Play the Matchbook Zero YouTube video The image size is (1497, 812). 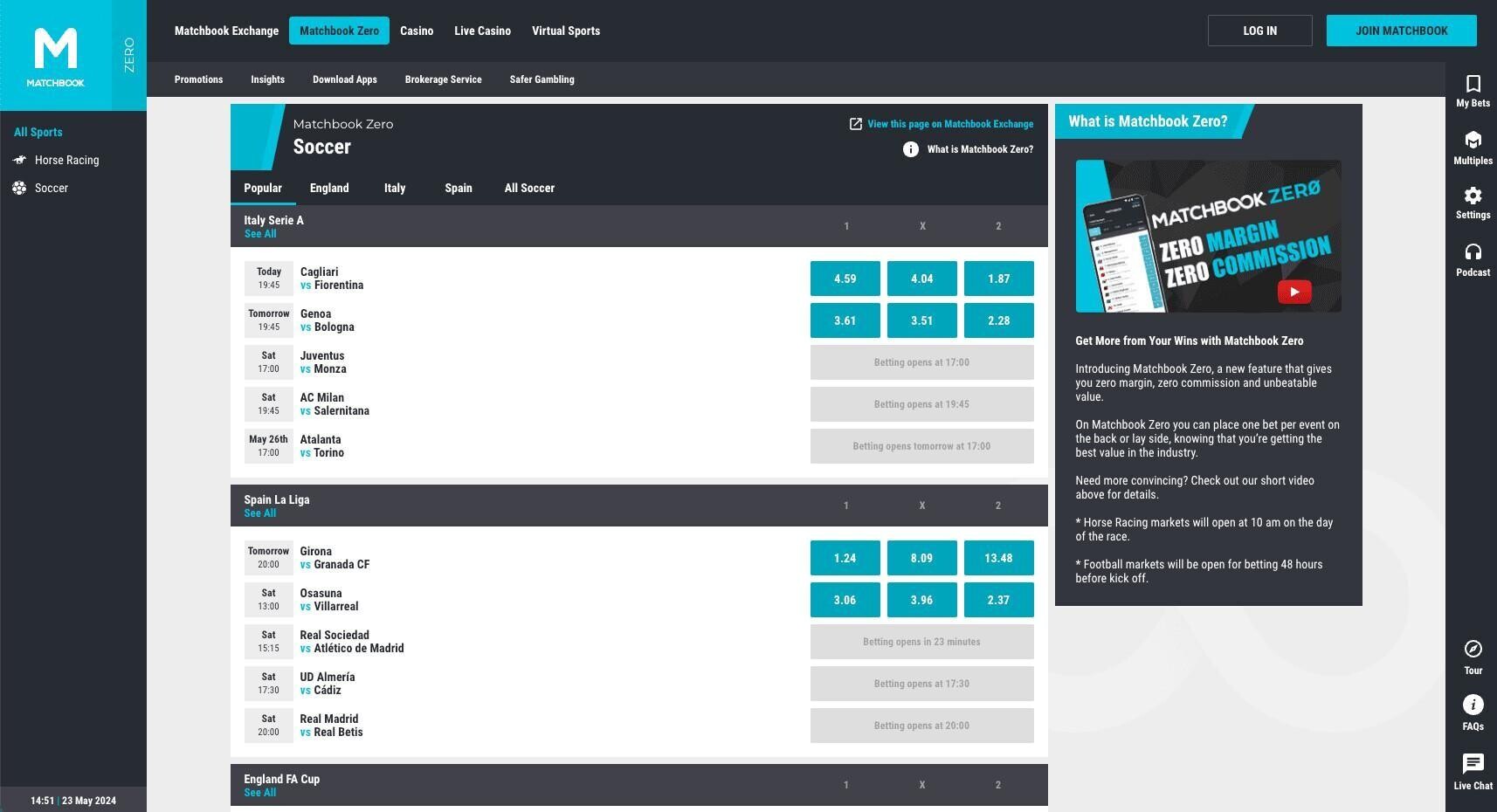1294,292
